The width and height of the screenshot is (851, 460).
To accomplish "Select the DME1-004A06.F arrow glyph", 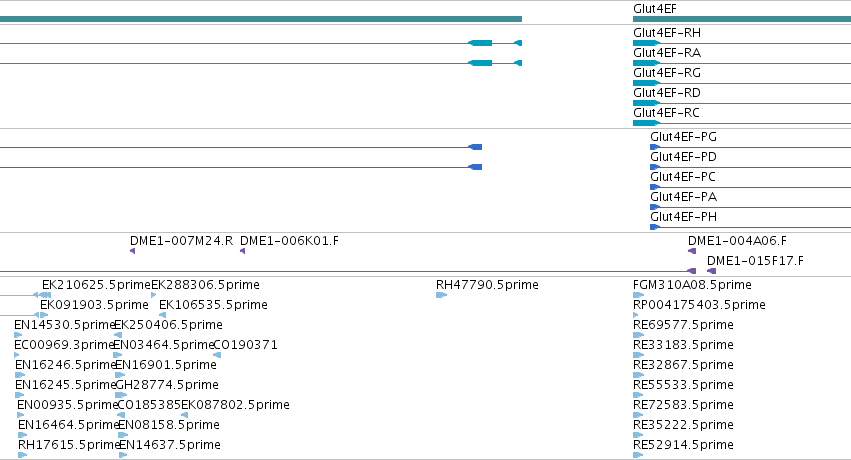I will click(x=691, y=251).
